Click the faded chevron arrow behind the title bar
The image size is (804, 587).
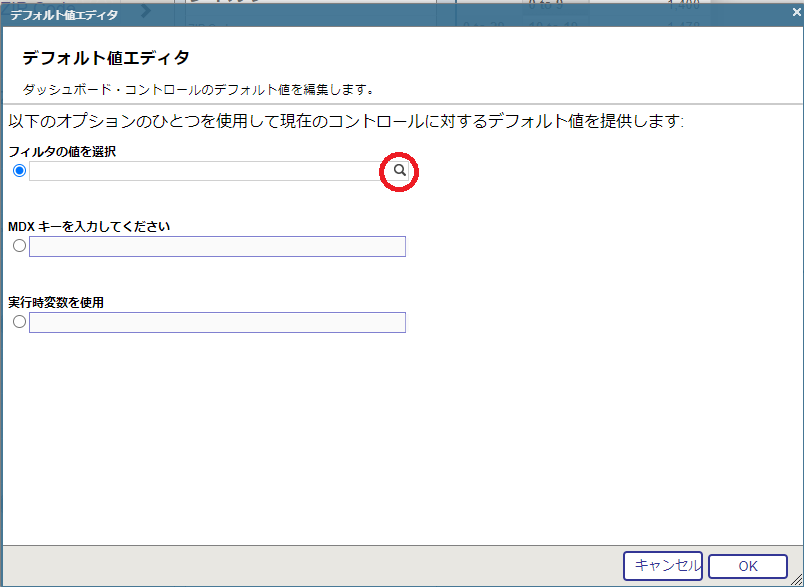pyautogui.click(x=145, y=11)
